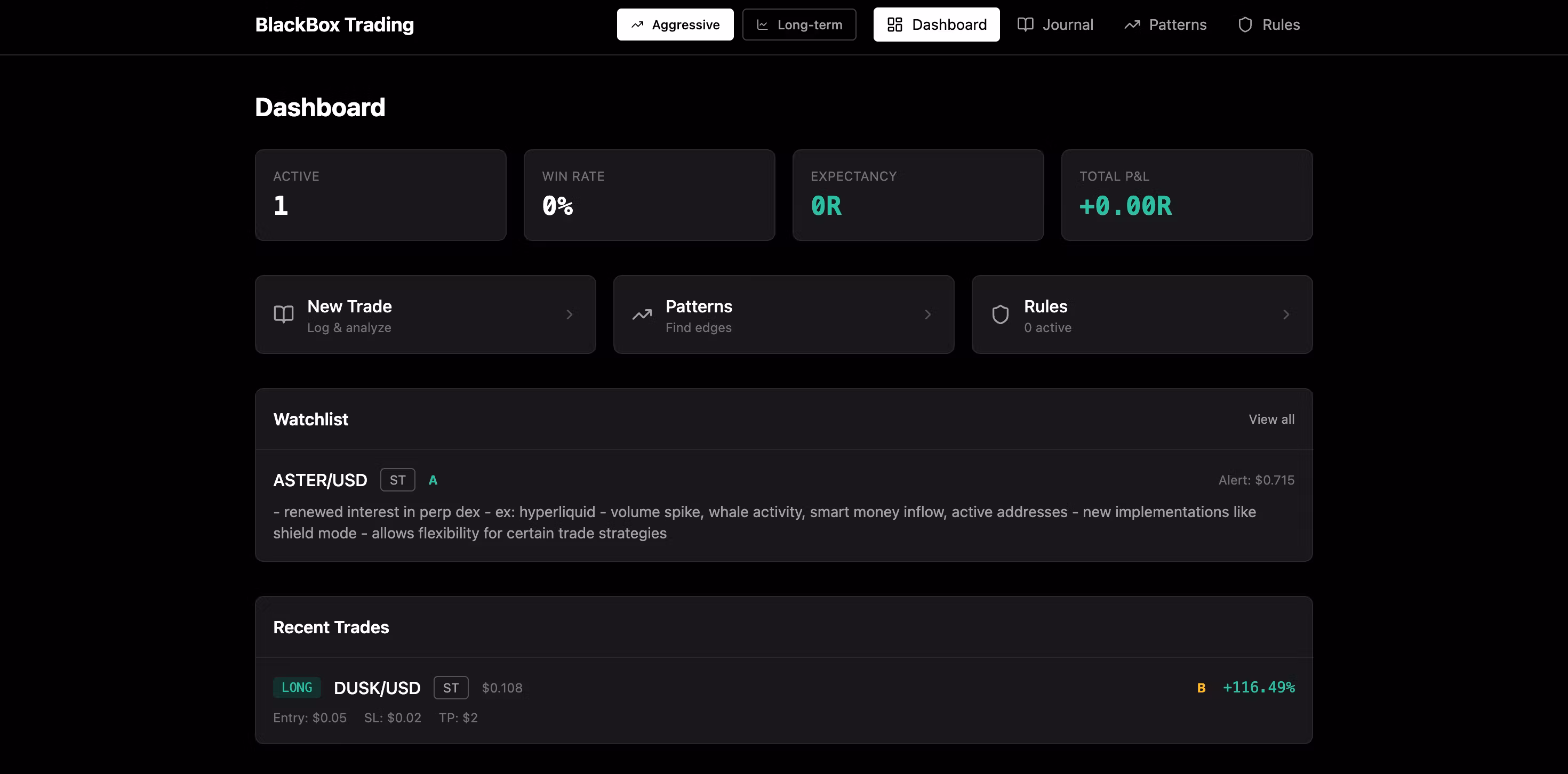Image resolution: width=1568 pixels, height=774 pixels.
Task: Go to the Journal tab
Action: click(x=1055, y=25)
